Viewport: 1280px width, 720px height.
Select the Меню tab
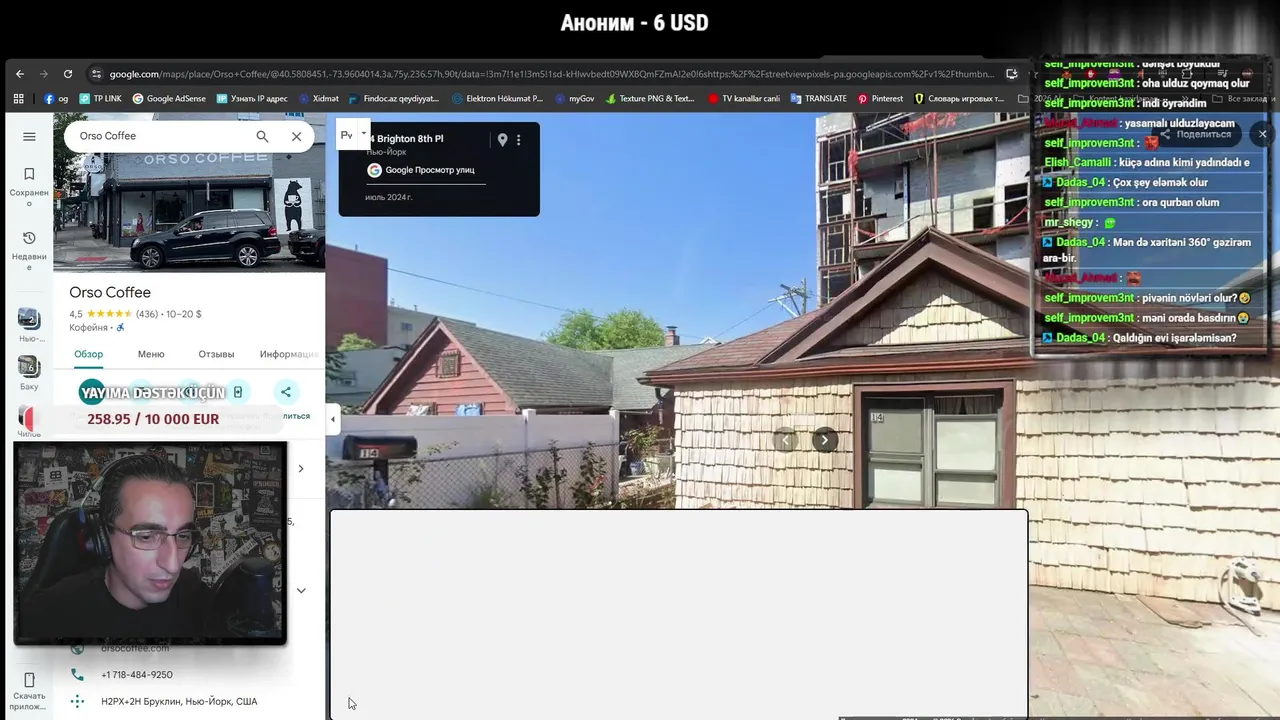click(151, 354)
